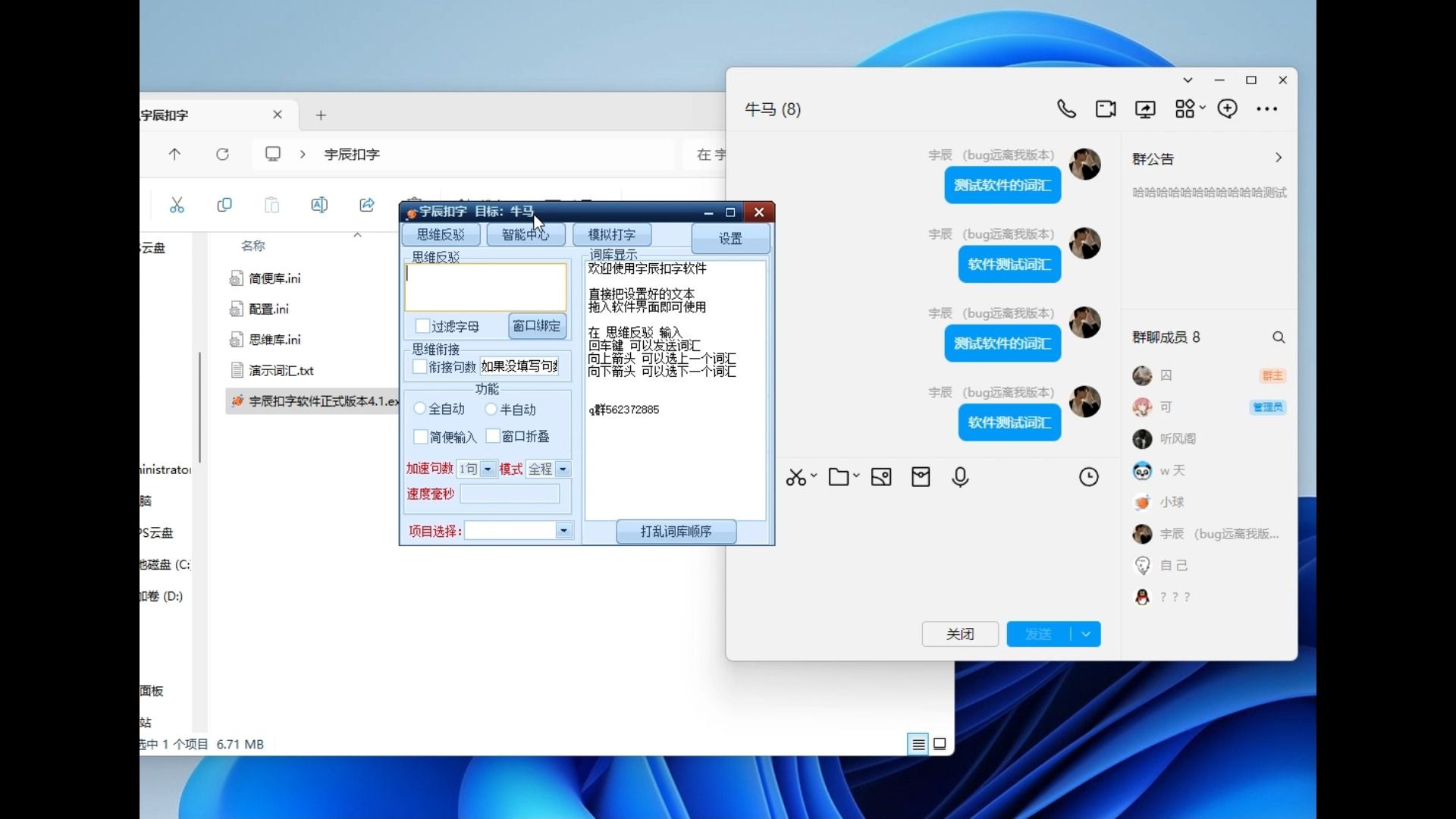Viewport: 1456px width, 819px height.
Task: Click the 关闭 button in the chat window
Action: click(960, 634)
